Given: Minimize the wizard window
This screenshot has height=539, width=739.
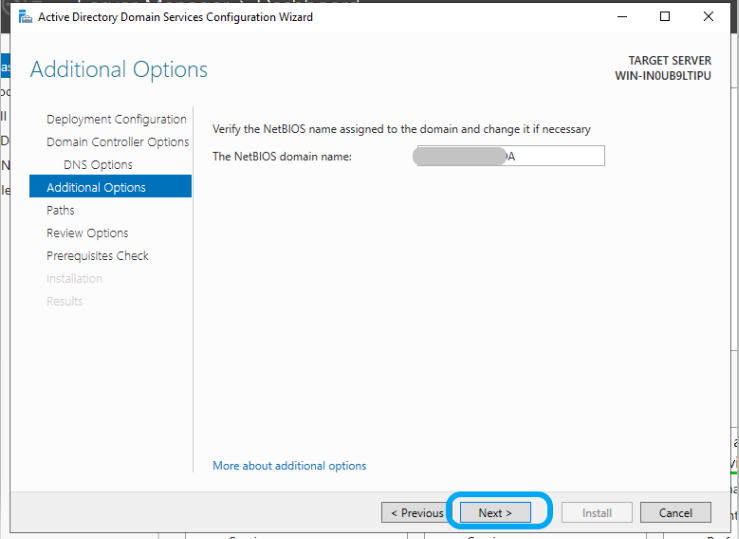Looking at the screenshot, I should click(x=622, y=16).
